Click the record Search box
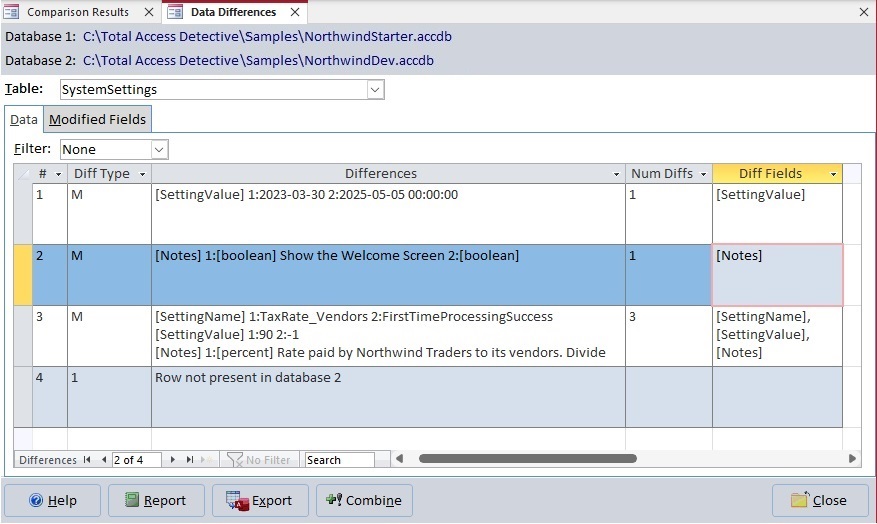This screenshot has height=524, width=877. [339, 460]
